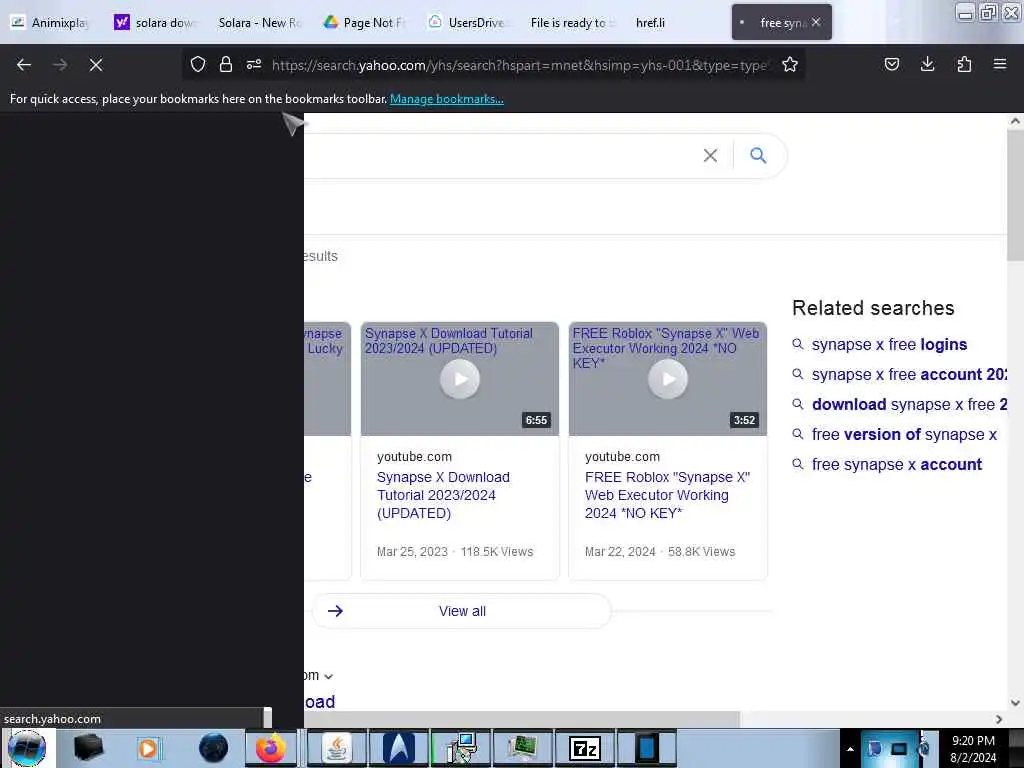Switch to the Animixplay tab
Image resolution: width=1024 pixels, height=768 pixels.
(x=50, y=22)
